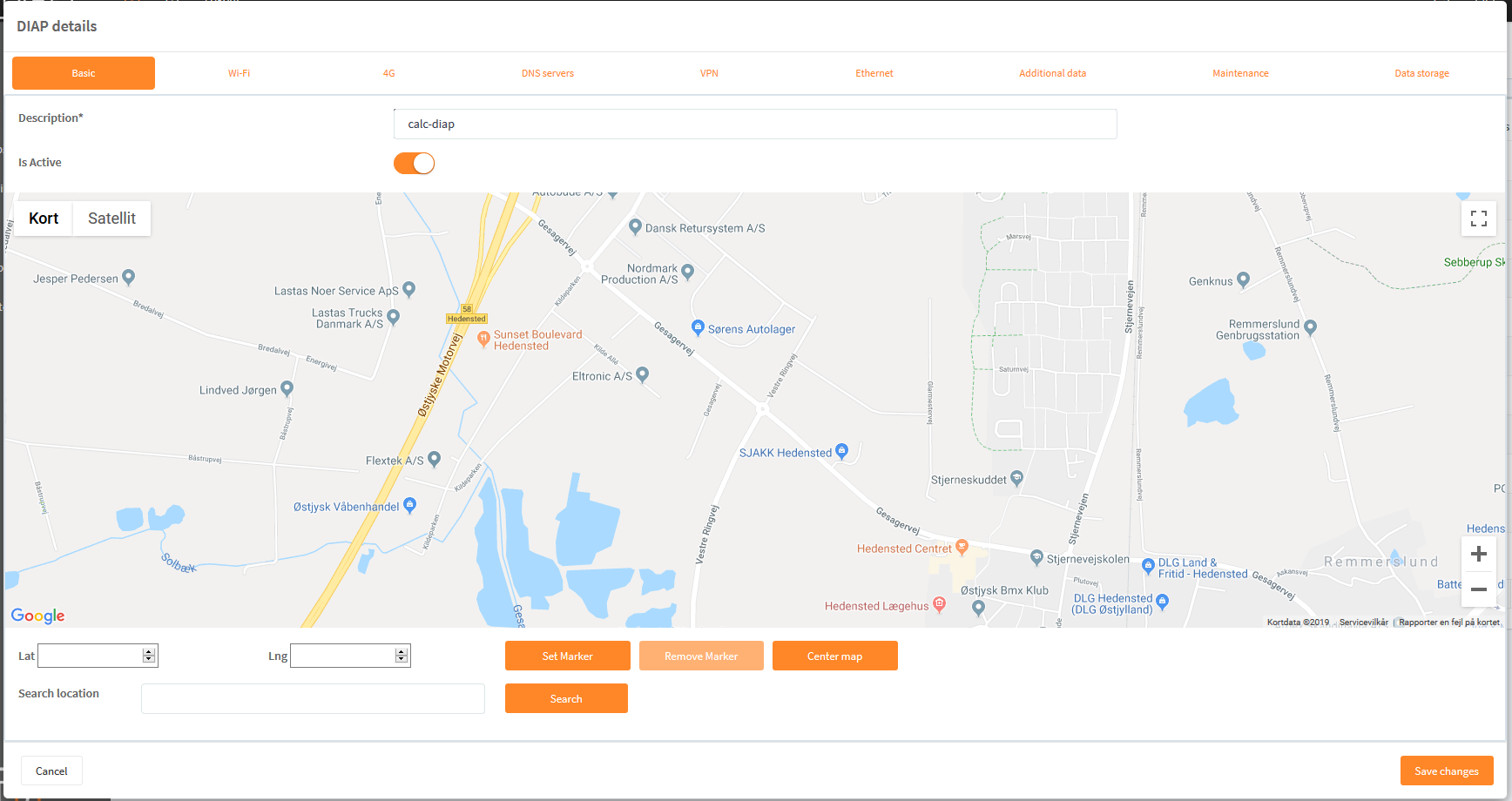The width and height of the screenshot is (1512, 801).
Task: Cancel the DIAP details dialog
Action: [x=51, y=771]
